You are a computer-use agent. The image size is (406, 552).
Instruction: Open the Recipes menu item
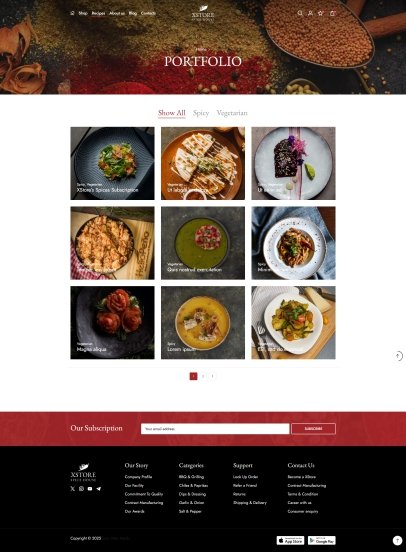(x=98, y=13)
